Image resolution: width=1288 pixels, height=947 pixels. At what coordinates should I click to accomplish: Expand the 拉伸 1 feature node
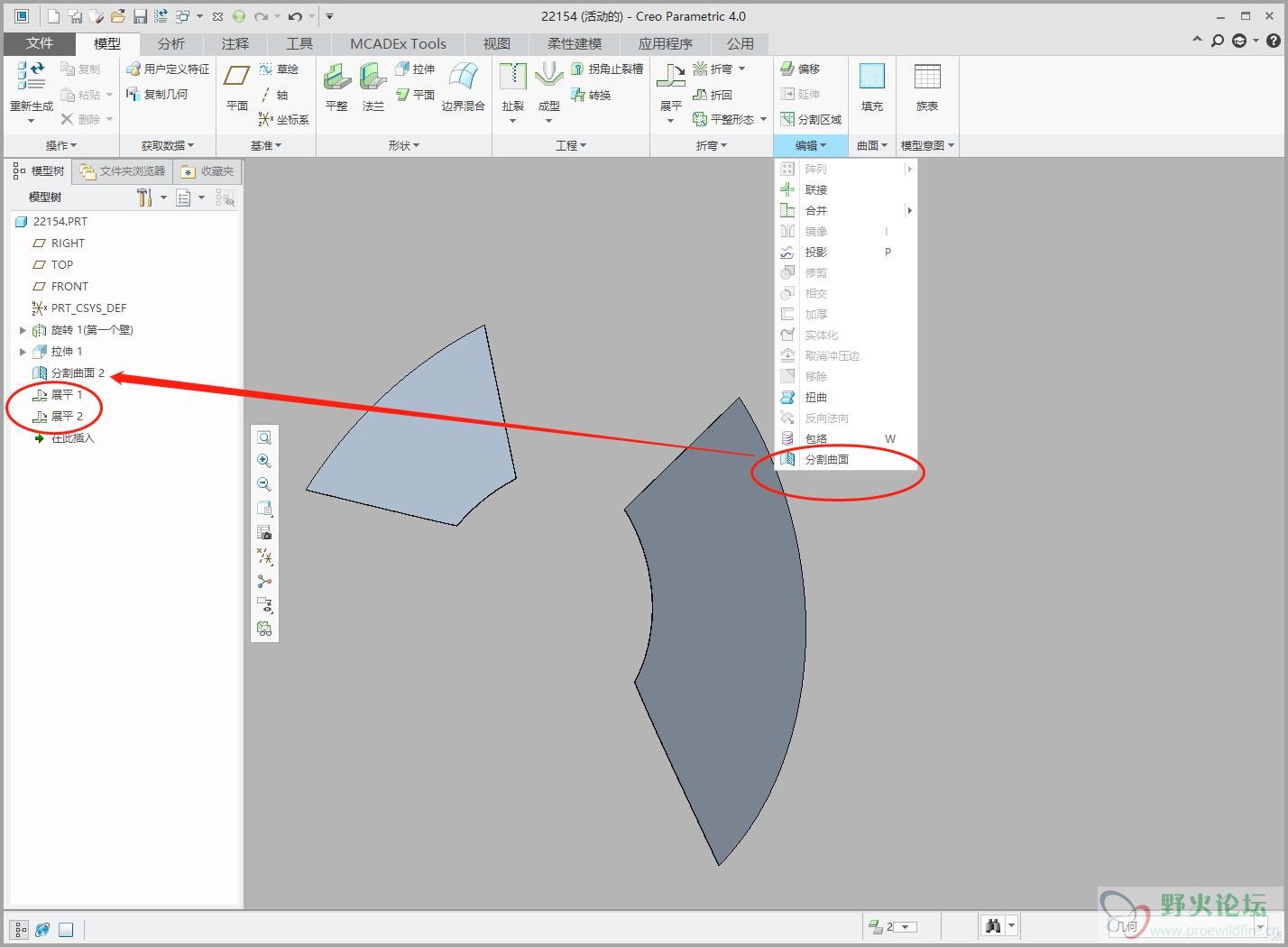[23, 352]
